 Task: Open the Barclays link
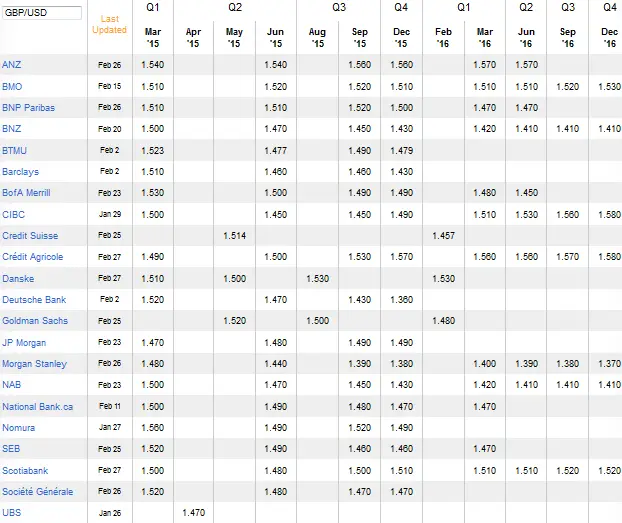click(x=21, y=172)
